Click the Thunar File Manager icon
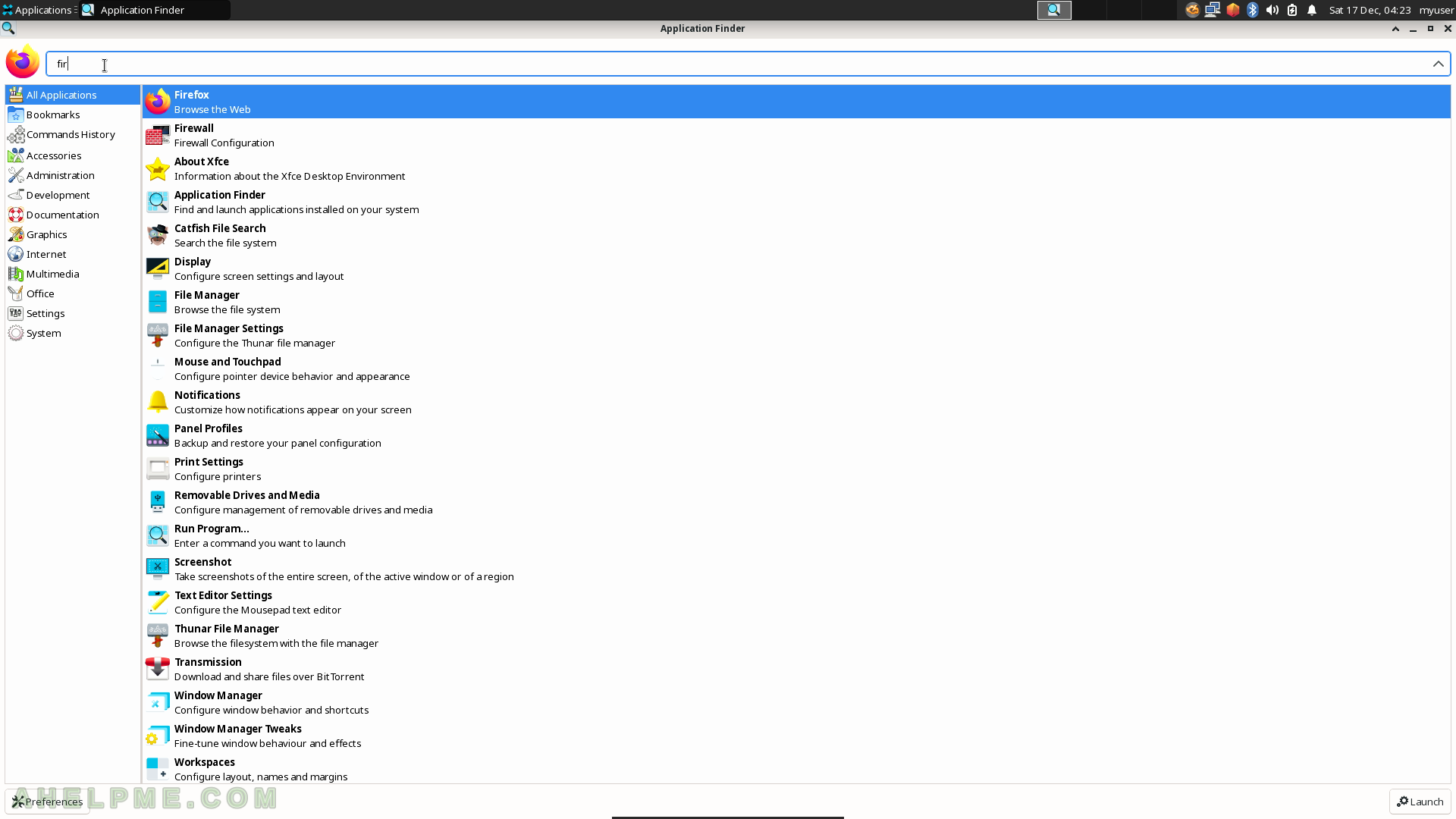Viewport: 1456px width, 819px height. click(x=158, y=635)
